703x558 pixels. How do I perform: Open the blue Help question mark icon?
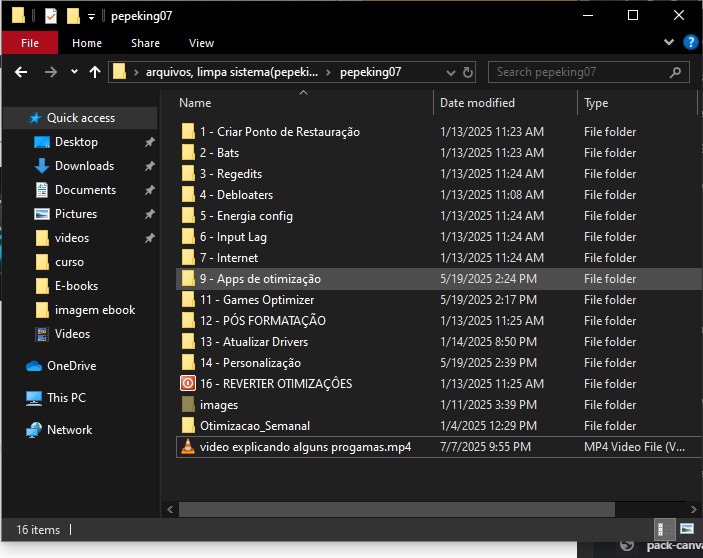click(690, 43)
